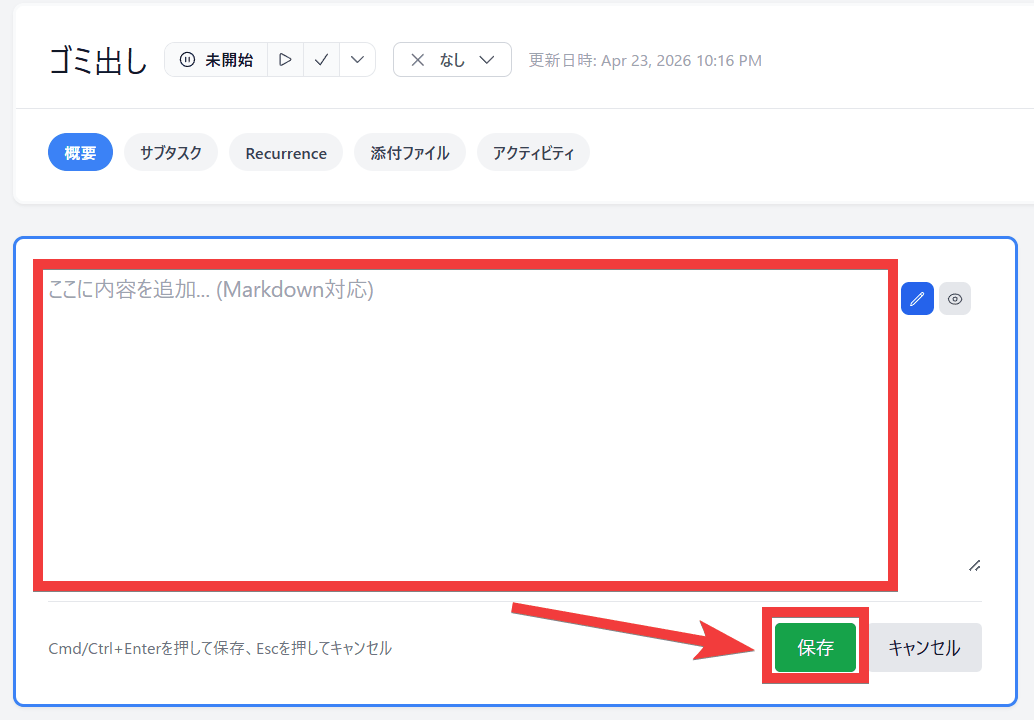The image size is (1034, 720).
Task: Show the アクティビティ tab
Action: (533, 153)
